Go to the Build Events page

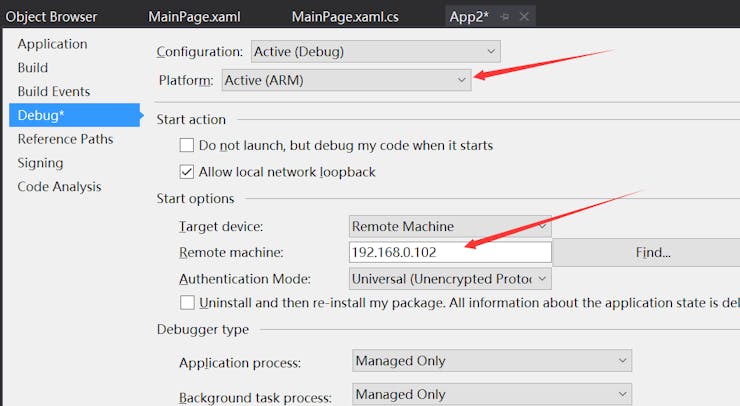coord(54,91)
